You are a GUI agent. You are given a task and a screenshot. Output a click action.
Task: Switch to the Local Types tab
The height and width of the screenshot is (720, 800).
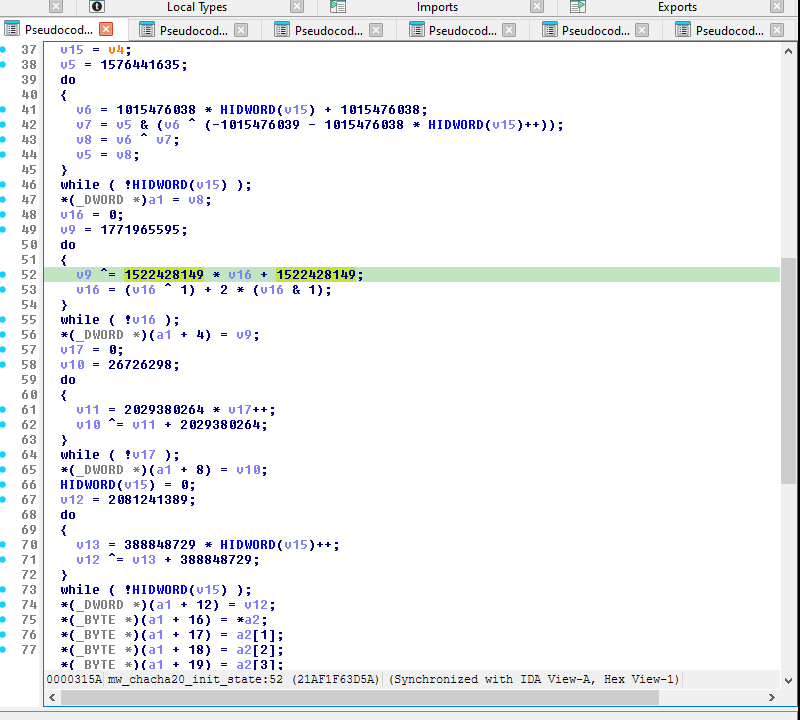click(196, 7)
